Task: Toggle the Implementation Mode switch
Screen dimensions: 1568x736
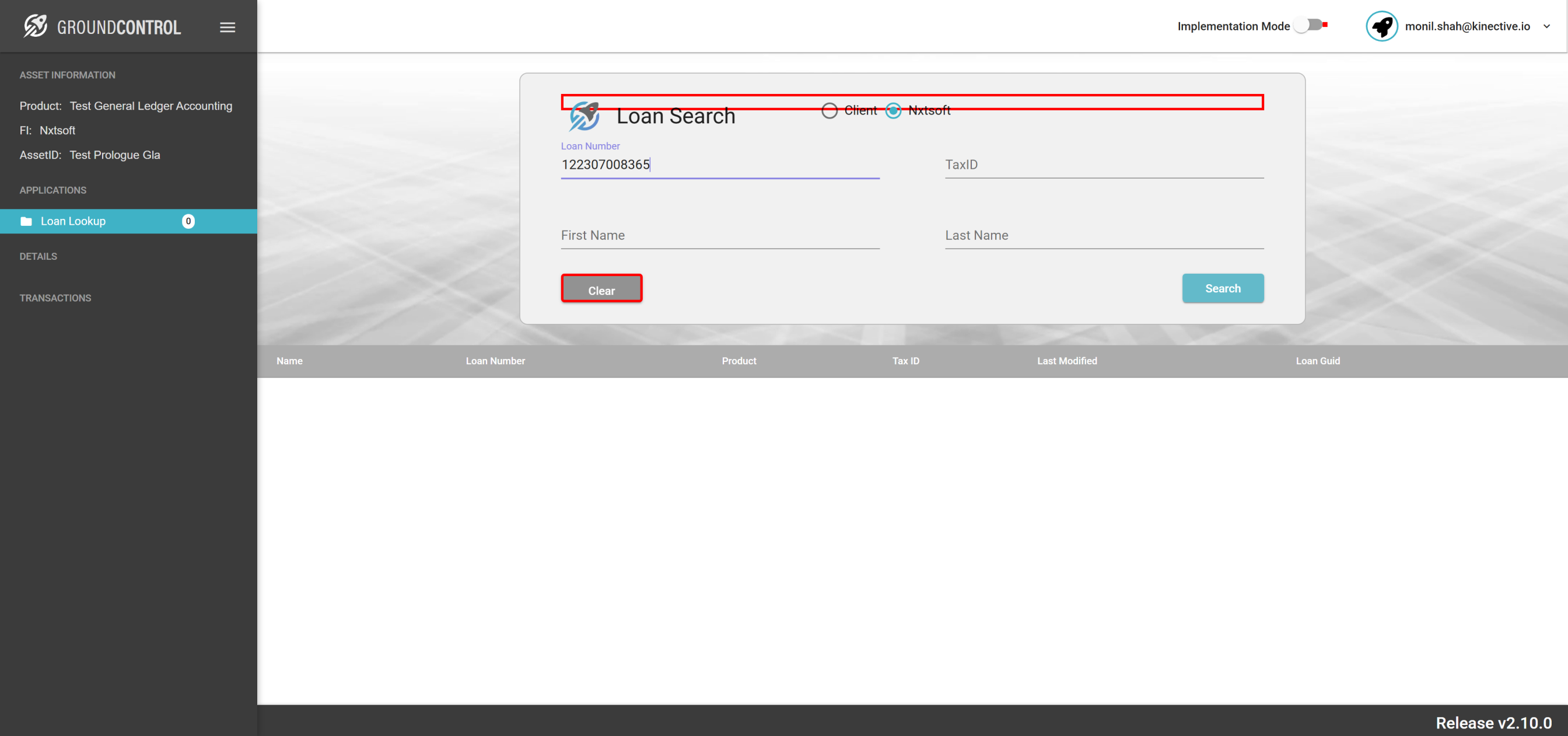Action: 1307,26
